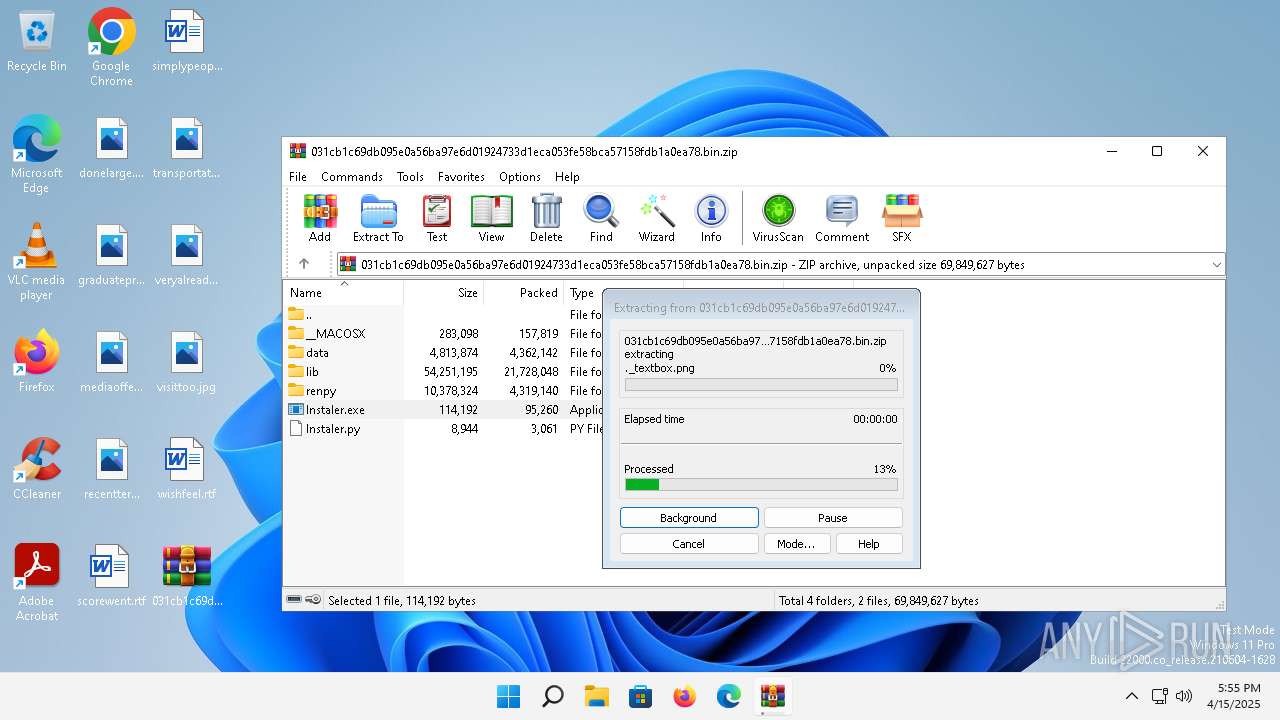Click the Add toolbar icon in WinRAR
Screen dimensions: 1280x720
[320, 218]
